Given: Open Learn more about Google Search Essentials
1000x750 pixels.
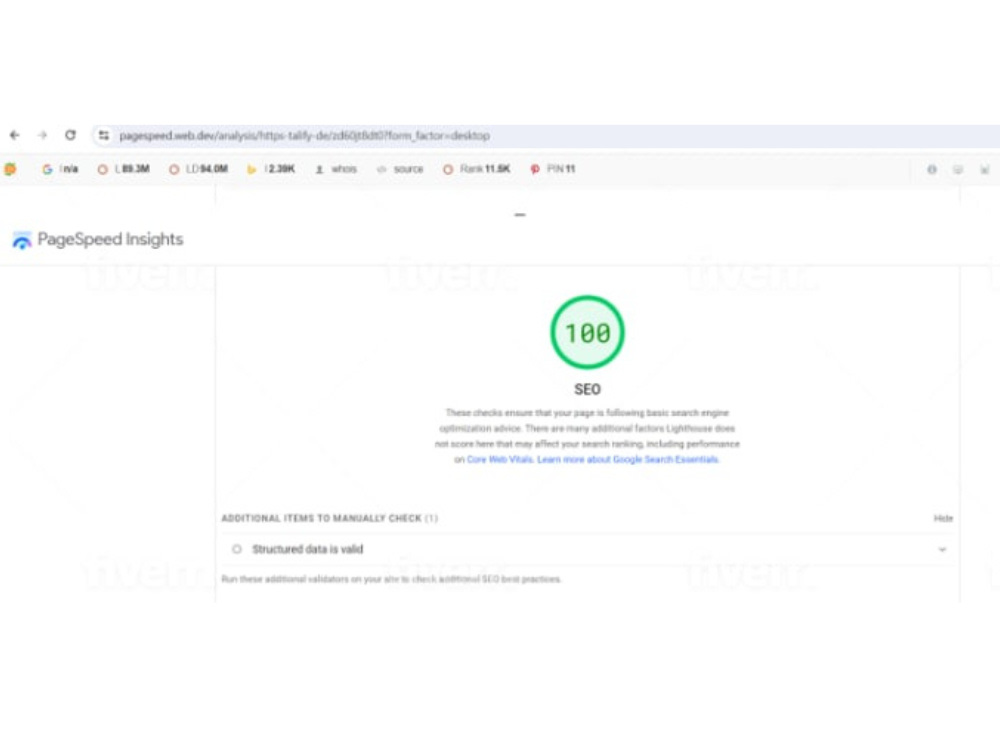Looking at the screenshot, I should [x=628, y=459].
